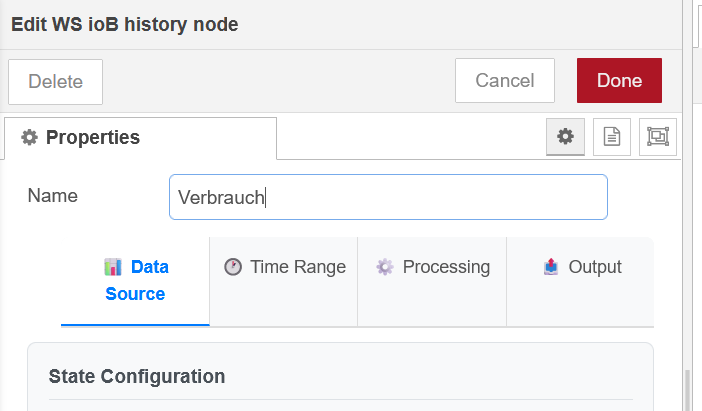Image resolution: width=702 pixels, height=411 pixels.
Task: Open the node description document icon
Action: tap(612, 137)
